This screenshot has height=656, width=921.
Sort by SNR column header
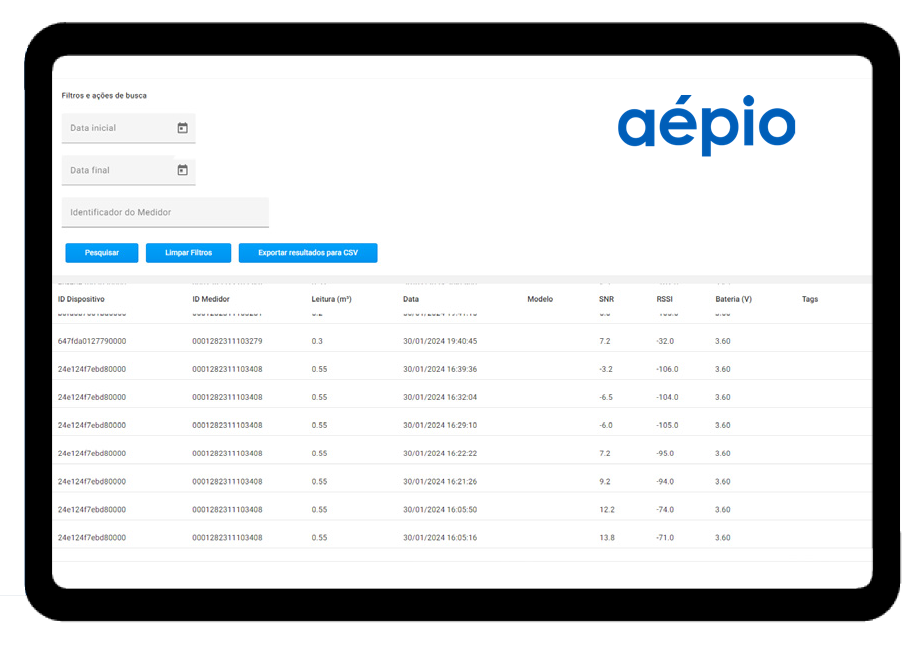pyautogui.click(x=606, y=299)
